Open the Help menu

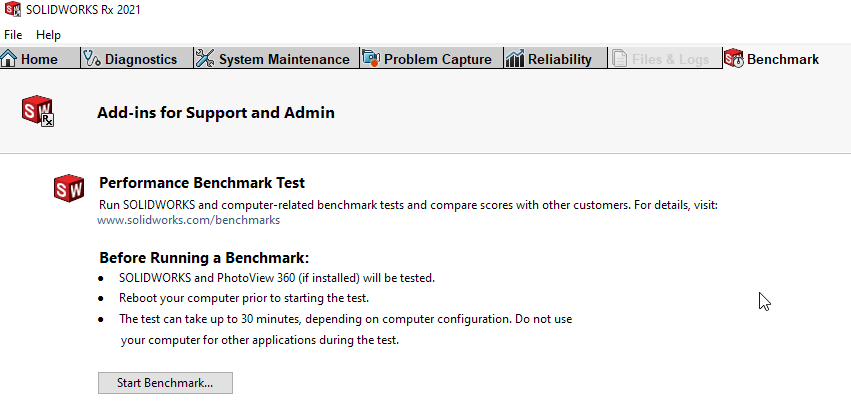(x=48, y=35)
